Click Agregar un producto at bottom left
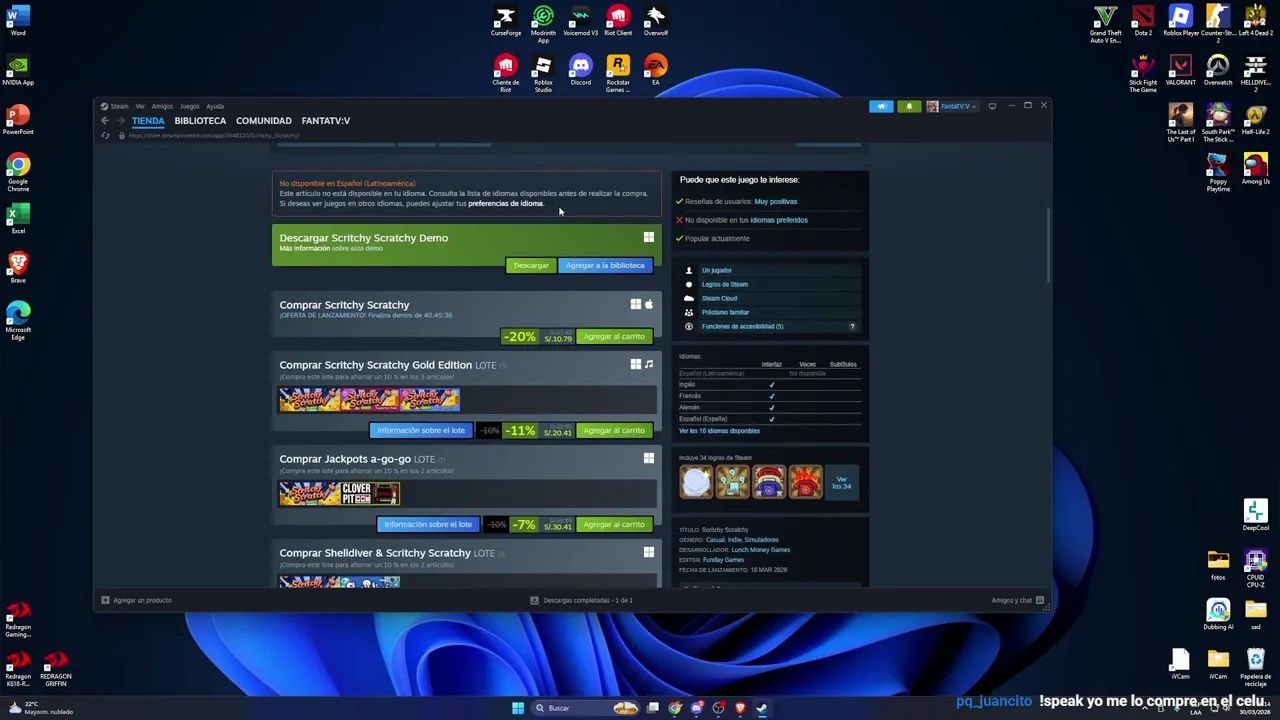This screenshot has height=720, width=1280. click(x=137, y=601)
